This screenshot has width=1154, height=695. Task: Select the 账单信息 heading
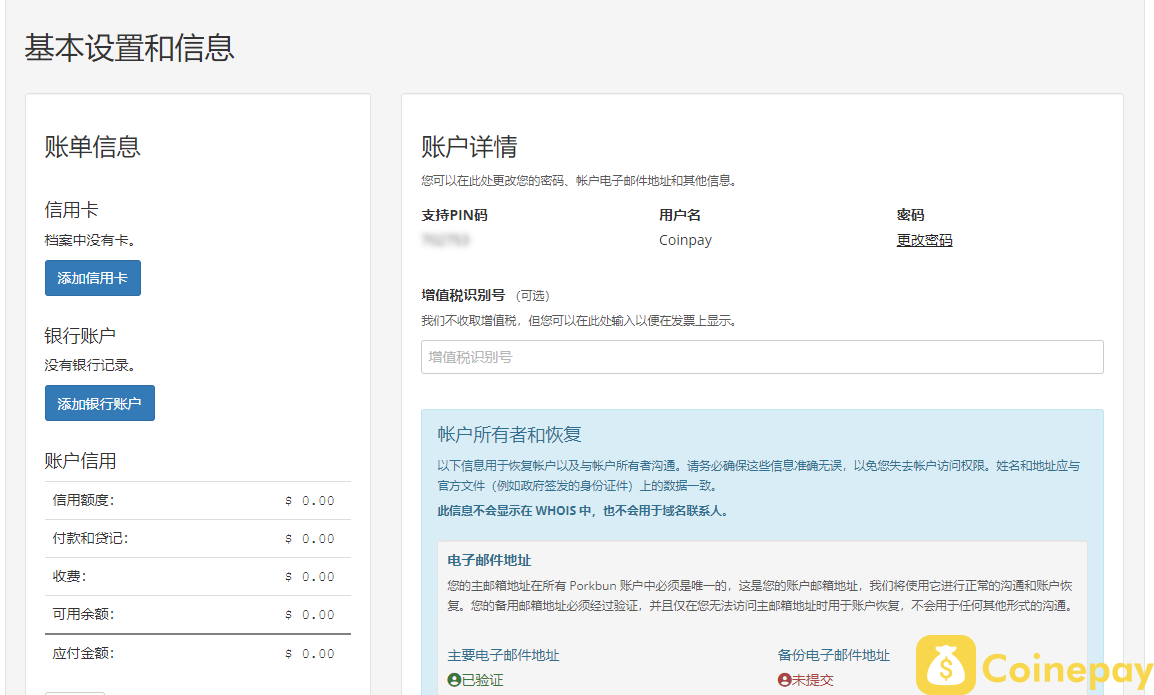point(92,147)
